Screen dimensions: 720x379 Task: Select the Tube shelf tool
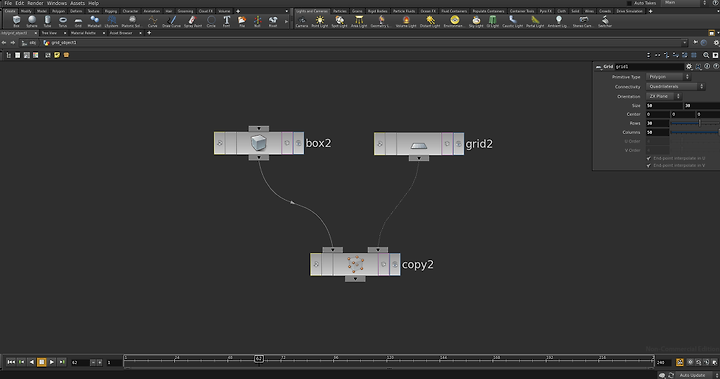(x=47, y=21)
